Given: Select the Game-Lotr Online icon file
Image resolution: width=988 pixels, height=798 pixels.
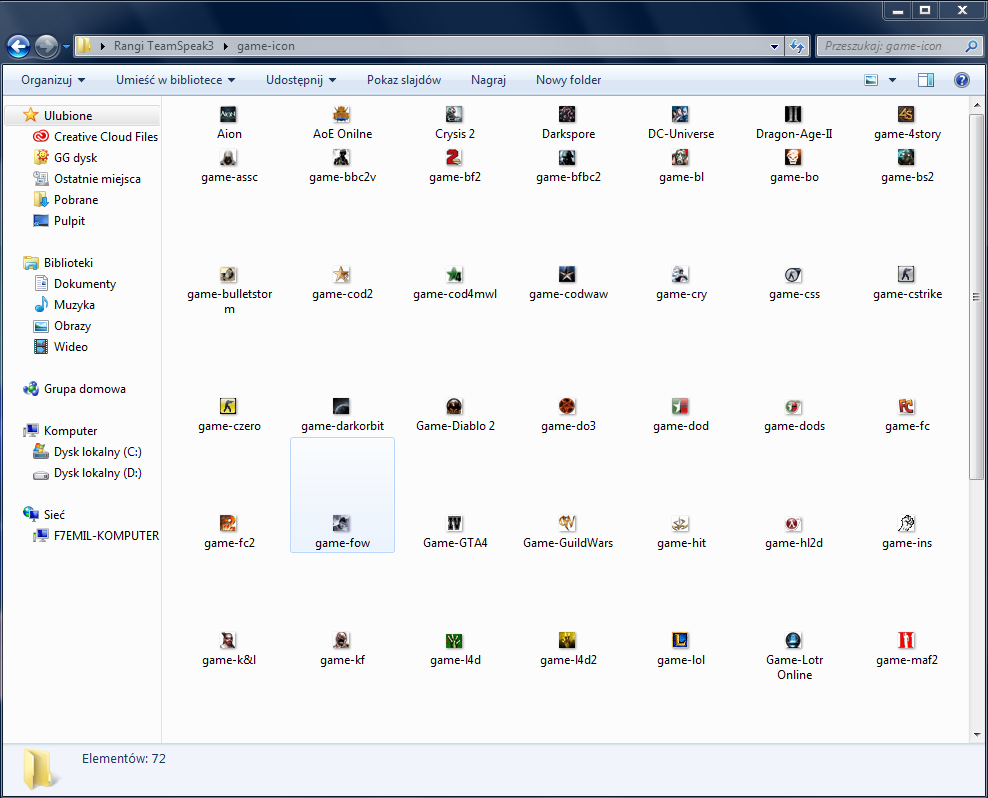Looking at the screenshot, I should point(794,656).
